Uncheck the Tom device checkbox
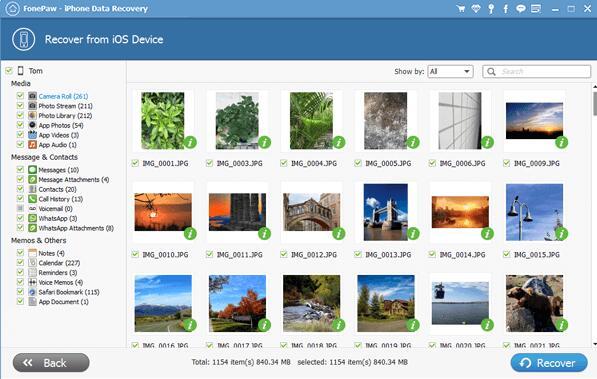The image size is (597, 379). pyautogui.click(x=9, y=70)
